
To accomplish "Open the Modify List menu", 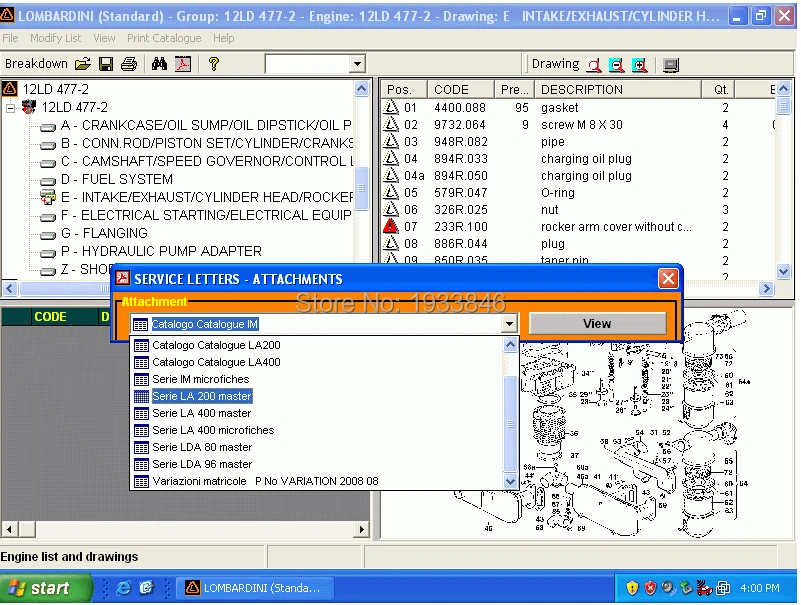I will tap(55, 38).
